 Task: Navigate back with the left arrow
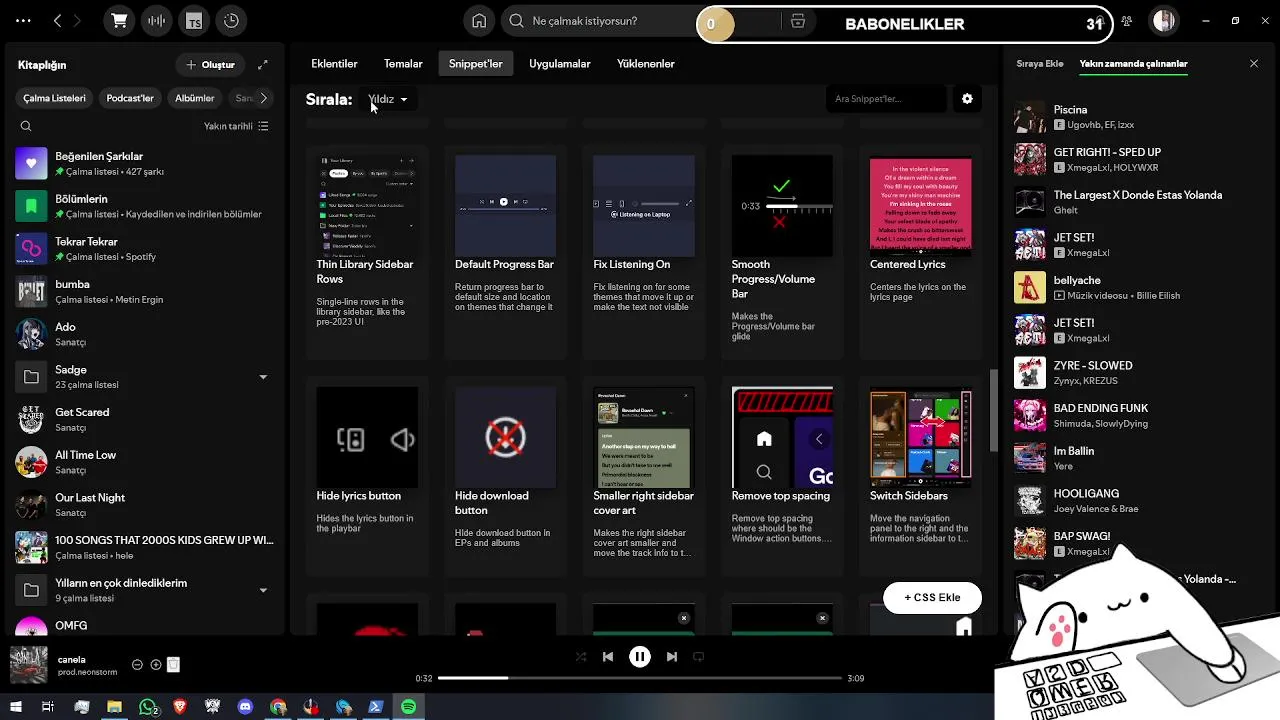click(57, 21)
